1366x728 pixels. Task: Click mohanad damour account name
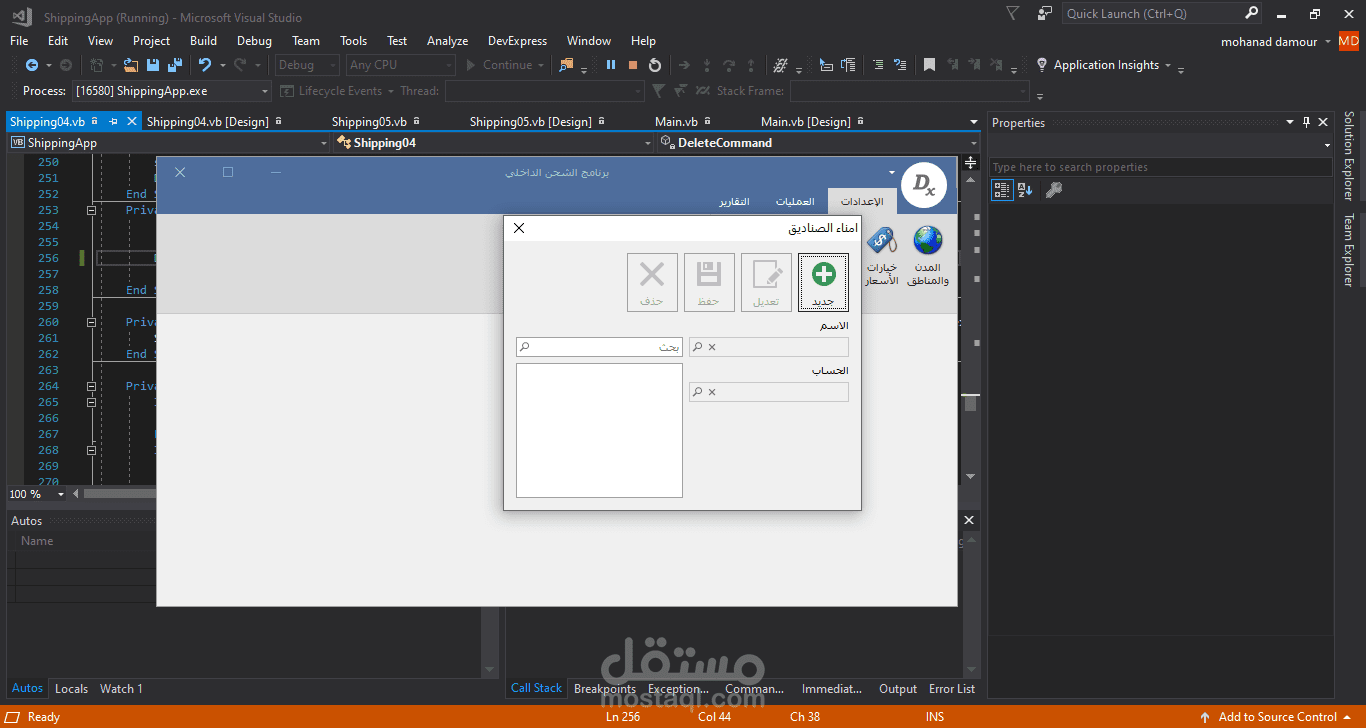1269,42
